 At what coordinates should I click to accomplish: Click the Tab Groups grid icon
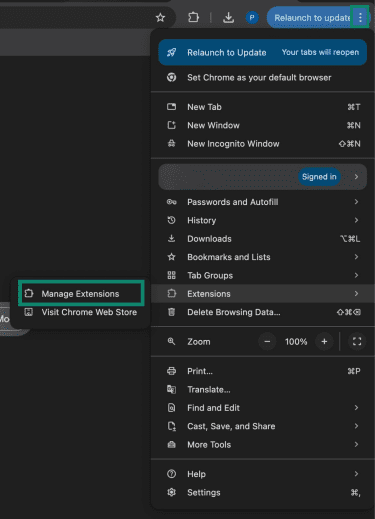point(171,275)
